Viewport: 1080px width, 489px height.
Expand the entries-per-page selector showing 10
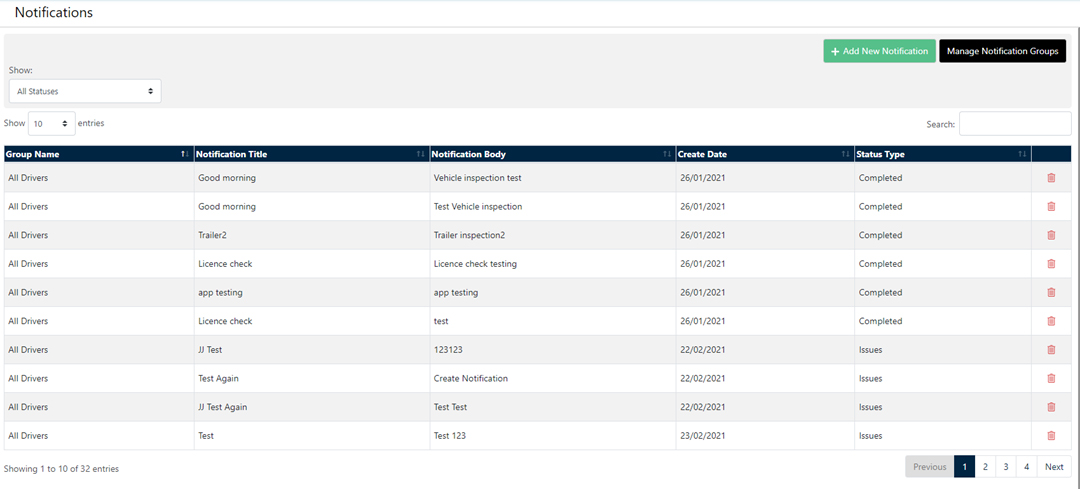52,124
